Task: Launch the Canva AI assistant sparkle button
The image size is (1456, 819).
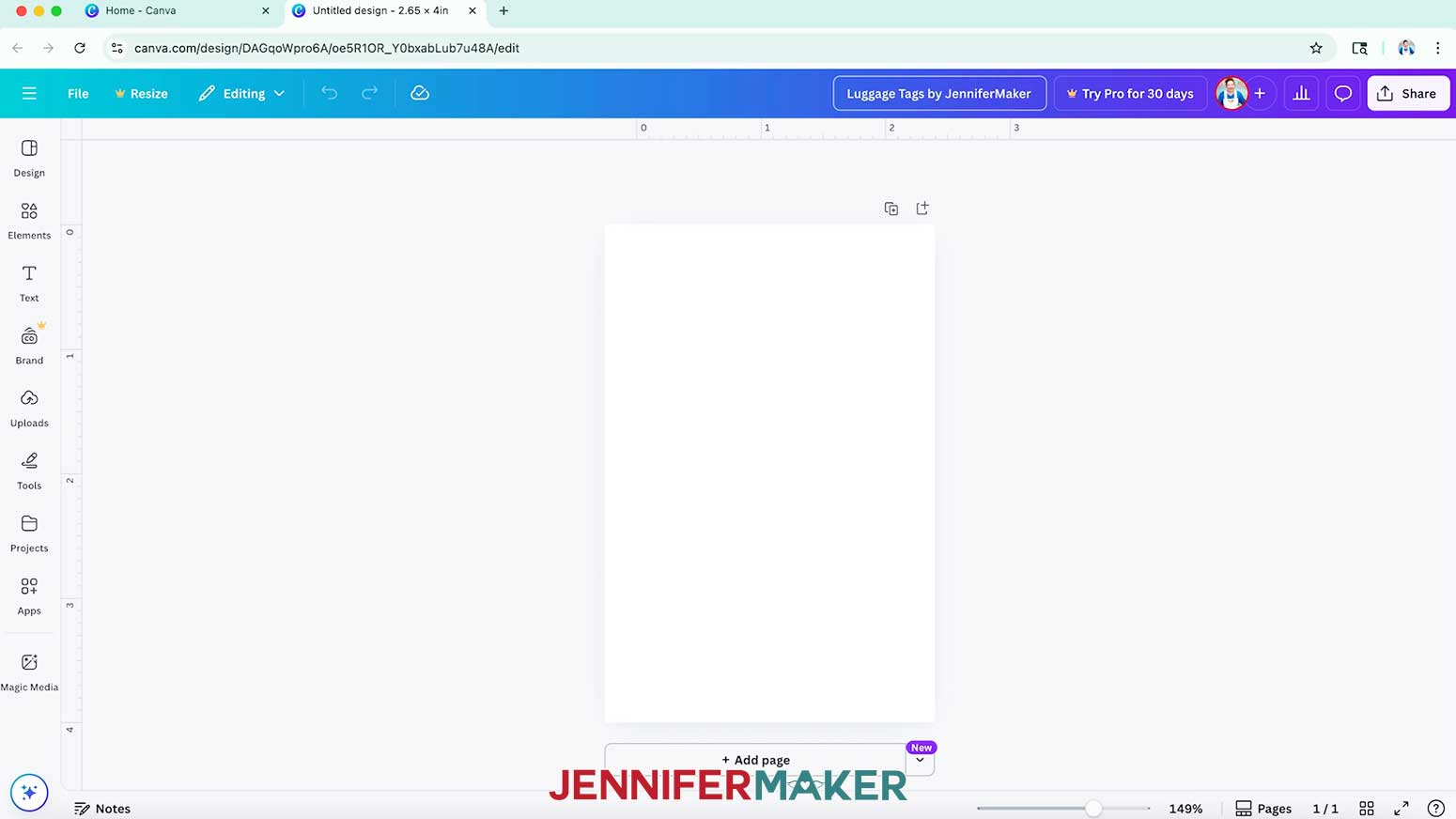Action: coord(29,793)
